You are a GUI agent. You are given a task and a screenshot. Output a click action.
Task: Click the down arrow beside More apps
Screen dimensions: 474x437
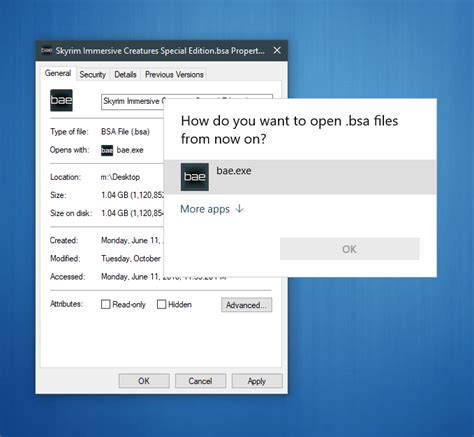click(239, 209)
